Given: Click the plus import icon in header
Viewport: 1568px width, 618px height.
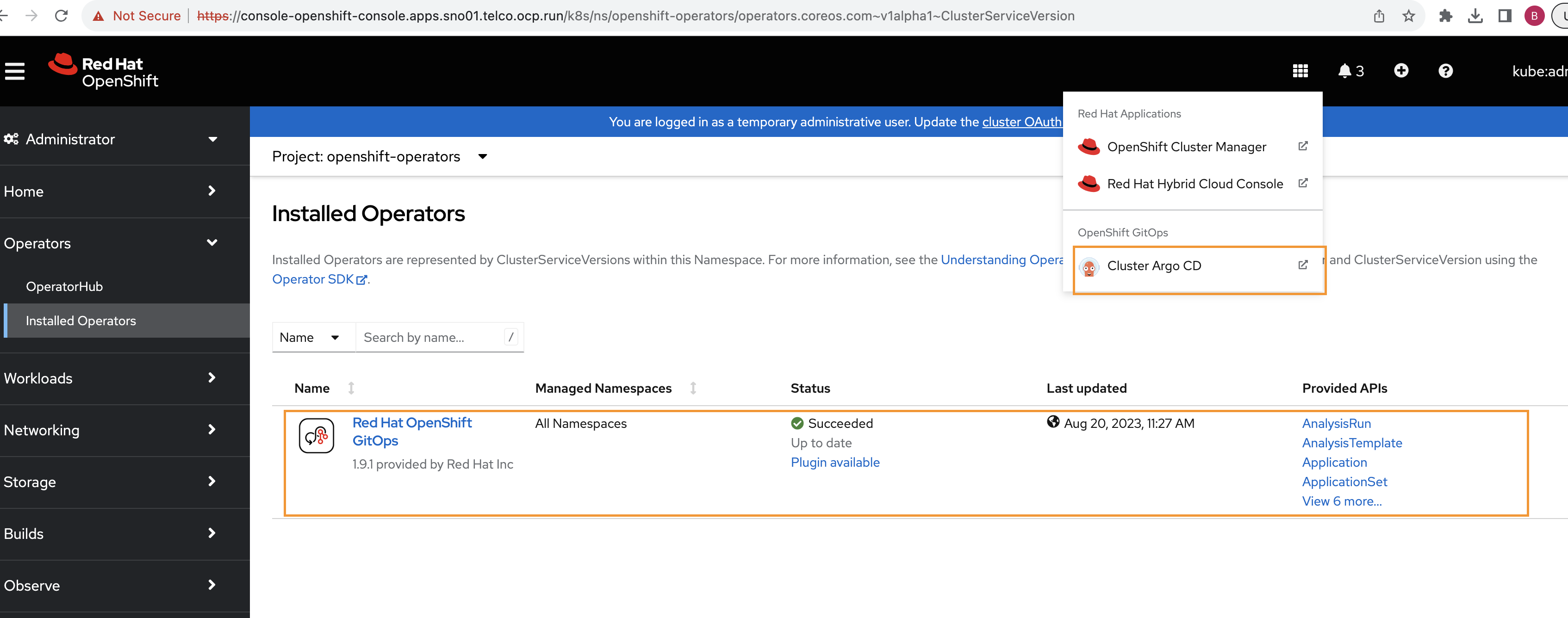Looking at the screenshot, I should tap(1400, 71).
